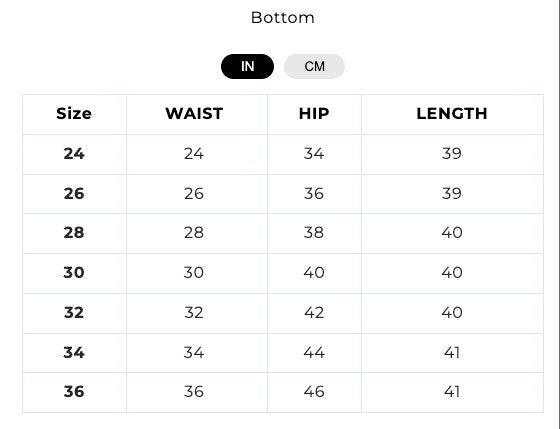
Task: Select size 30 row label
Action: [74, 273]
